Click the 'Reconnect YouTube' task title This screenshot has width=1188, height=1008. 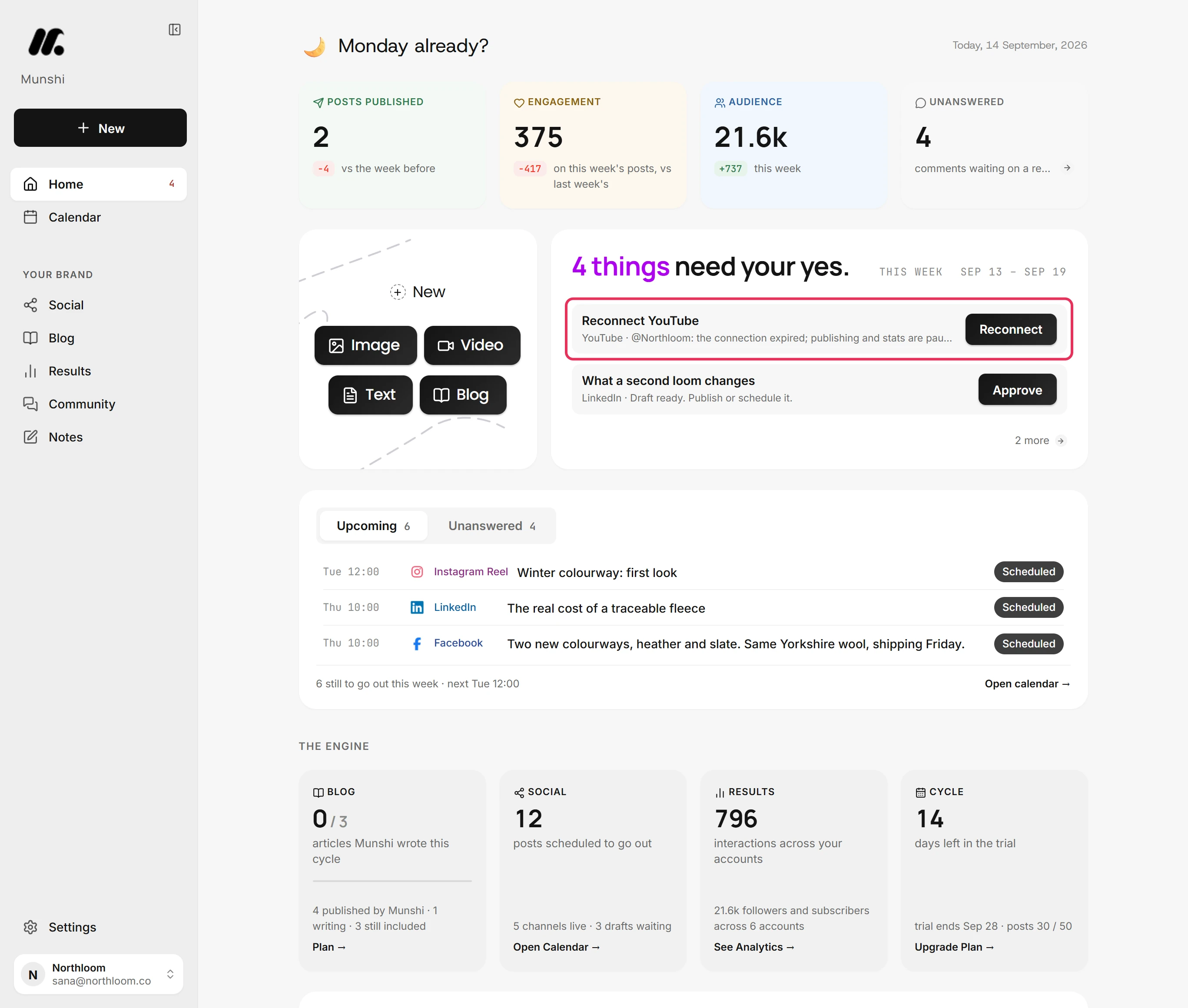pyautogui.click(x=640, y=321)
